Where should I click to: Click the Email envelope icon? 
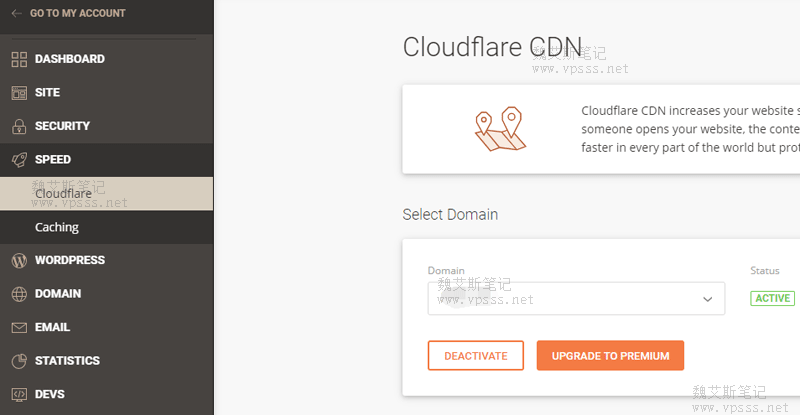pos(19,328)
